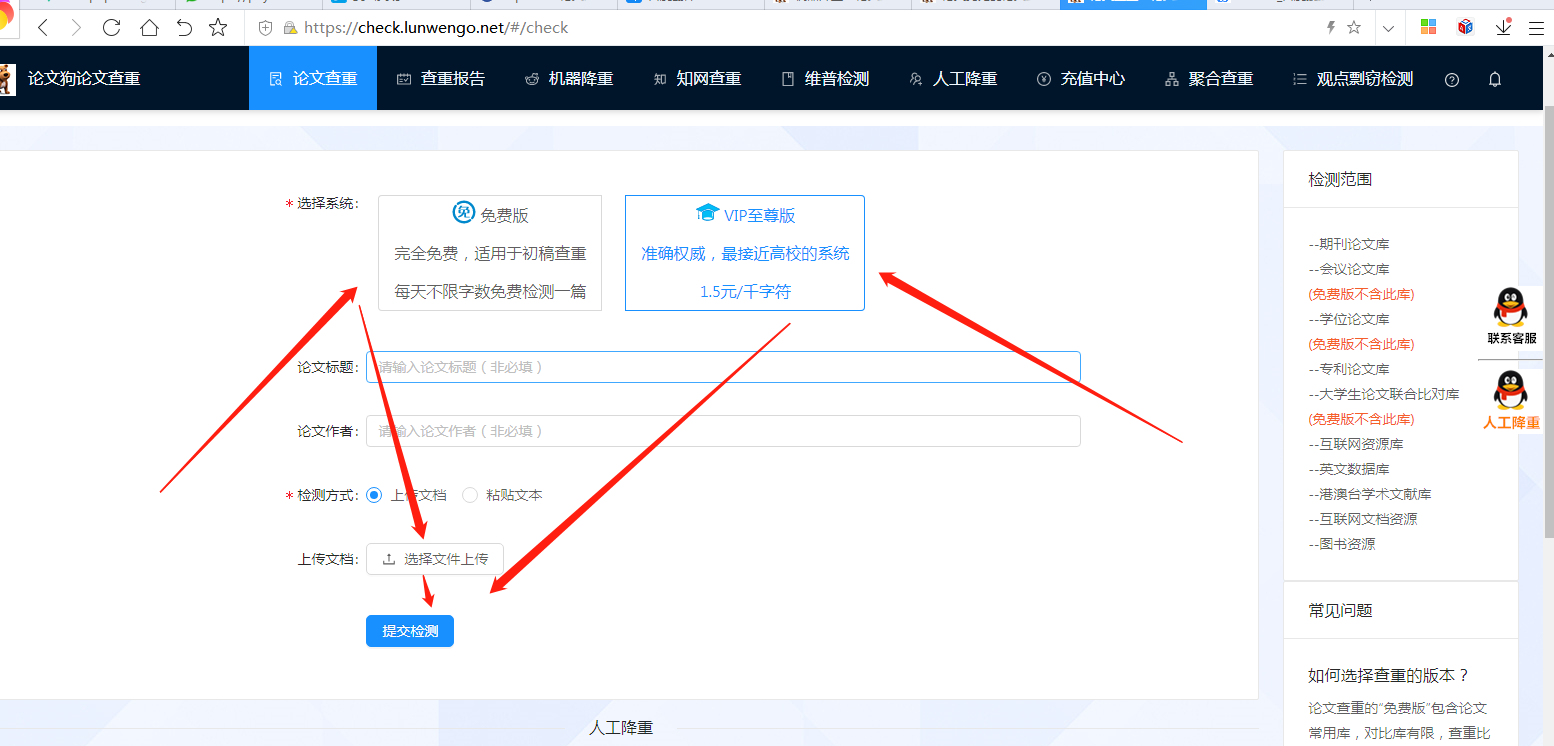The image size is (1554, 746).
Task: Open the colorful grid apps icon
Action: click(1428, 28)
